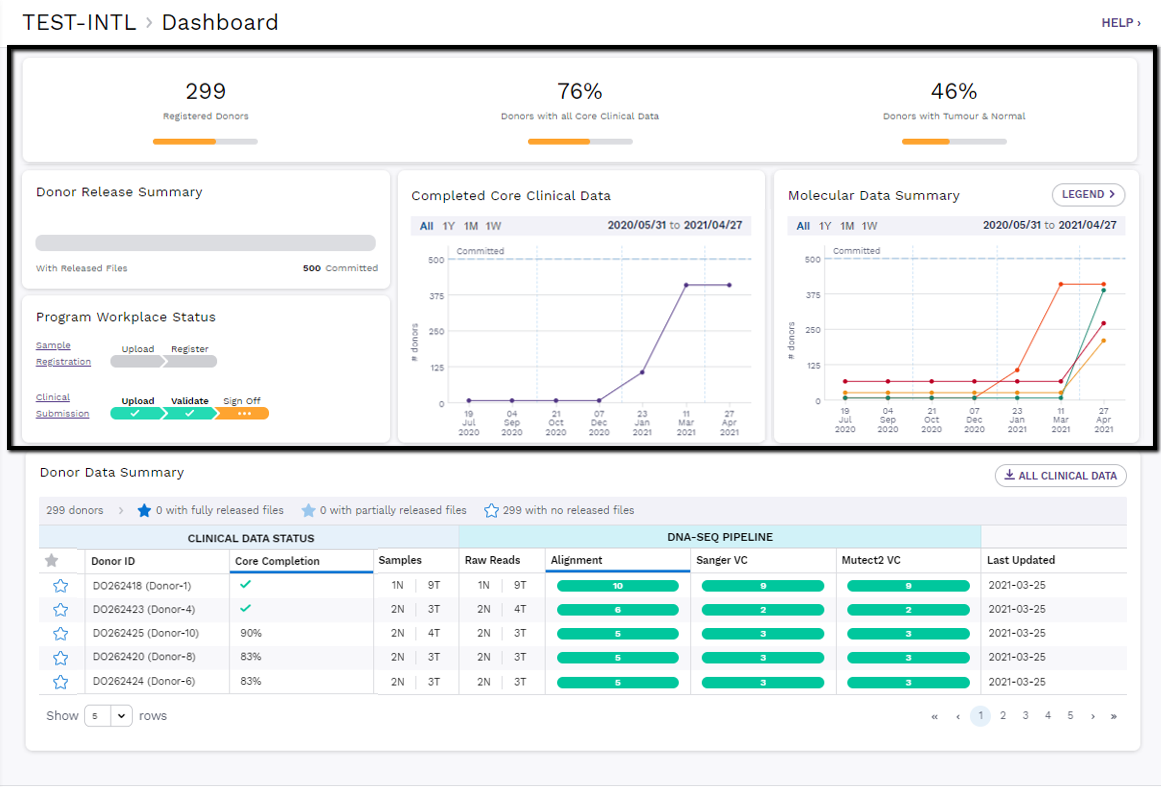1161x787 pixels.
Task: Click the star icon for donor DO262425
Action: tap(60, 634)
